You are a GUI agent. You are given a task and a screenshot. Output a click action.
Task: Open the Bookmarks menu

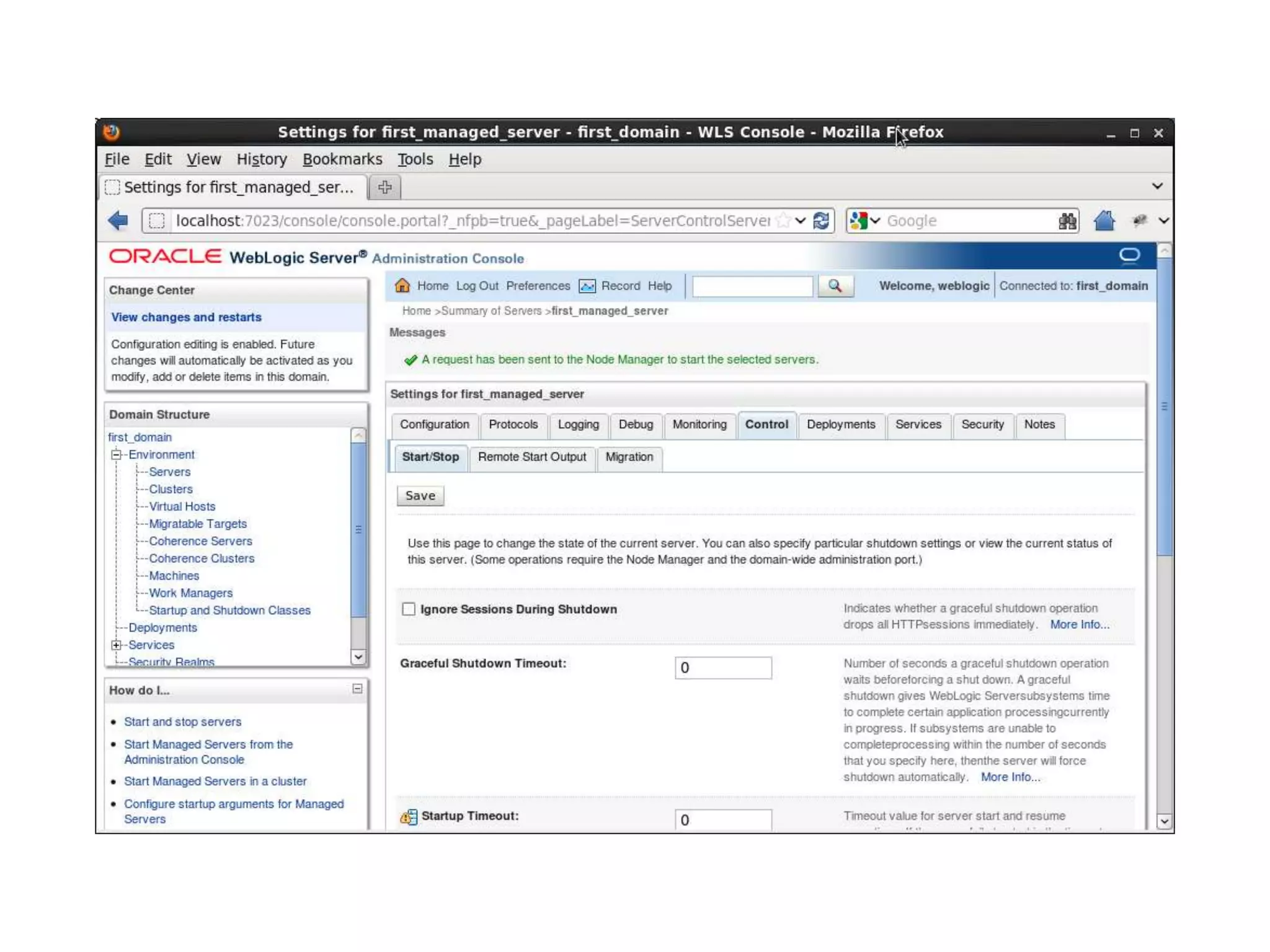click(x=342, y=159)
